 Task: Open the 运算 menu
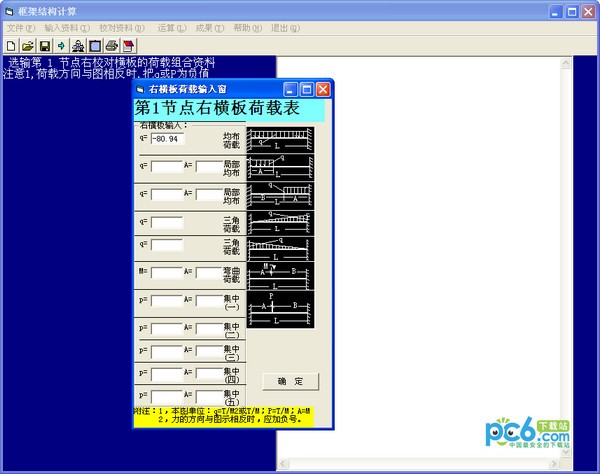[x=168, y=28]
